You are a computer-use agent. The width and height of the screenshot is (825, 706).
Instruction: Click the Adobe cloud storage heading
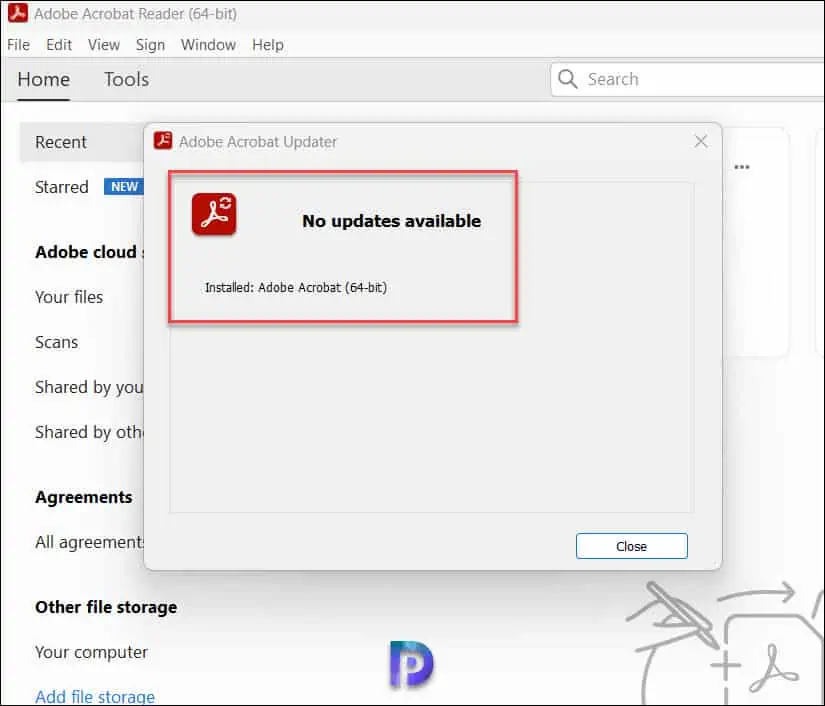pos(89,252)
